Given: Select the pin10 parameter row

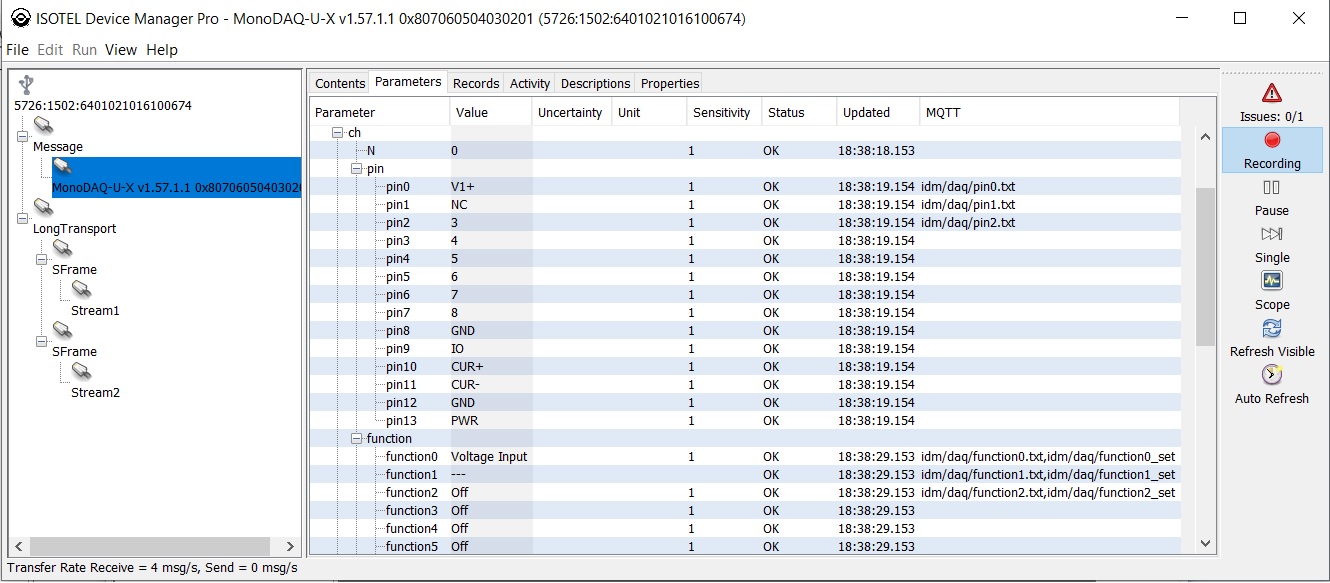Looking at the screenshot, I should point(745,367).
